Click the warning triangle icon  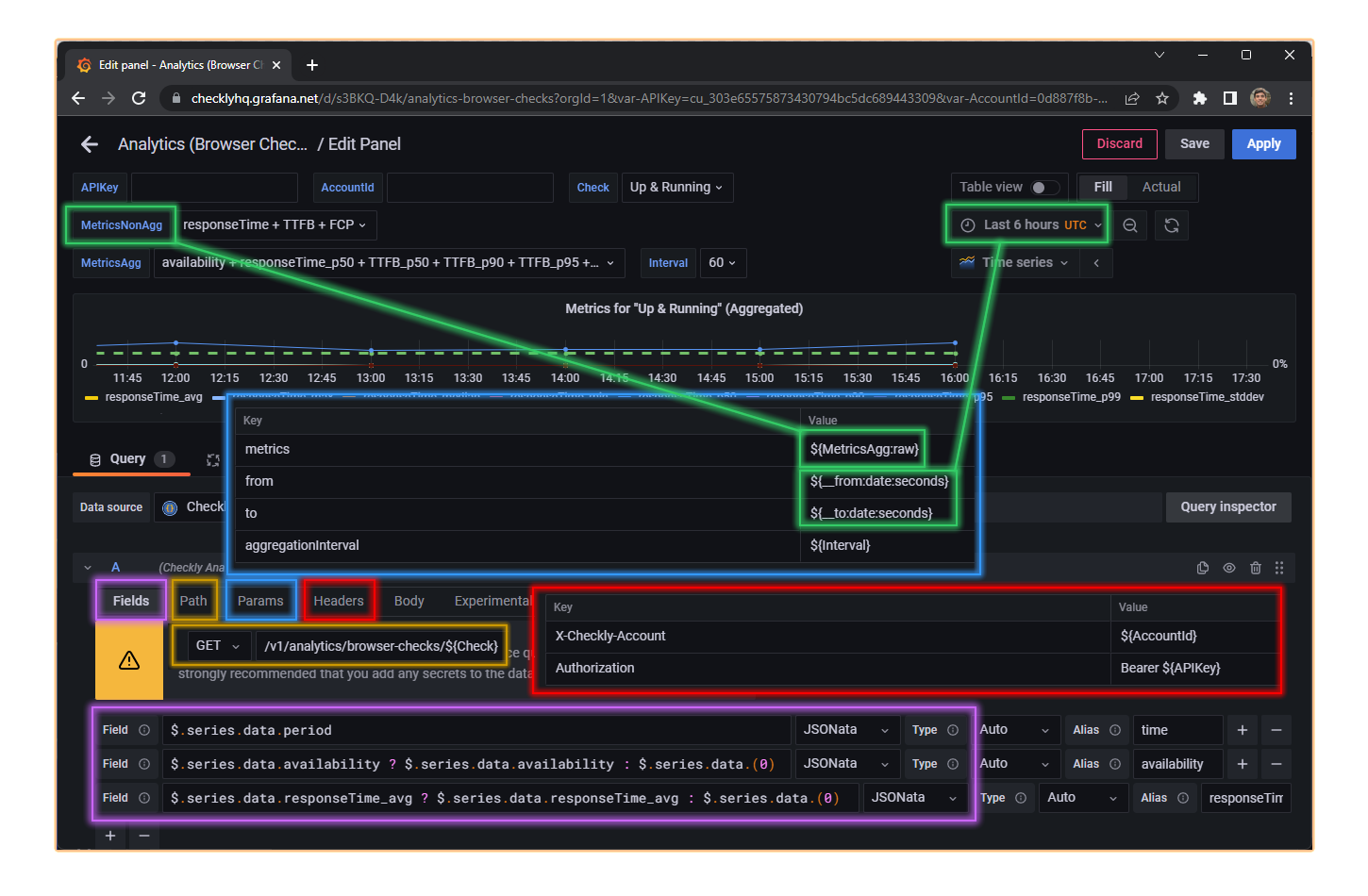129,660
